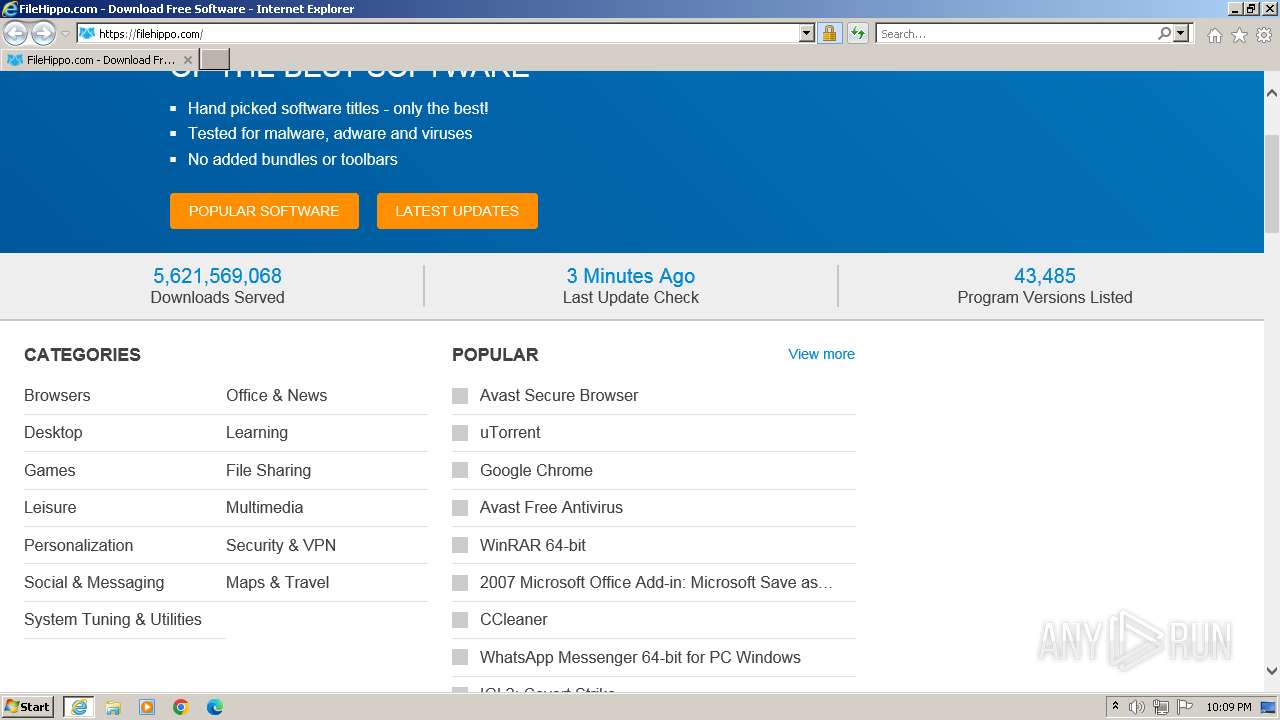Open the View more link

click(x=821, y=354)
